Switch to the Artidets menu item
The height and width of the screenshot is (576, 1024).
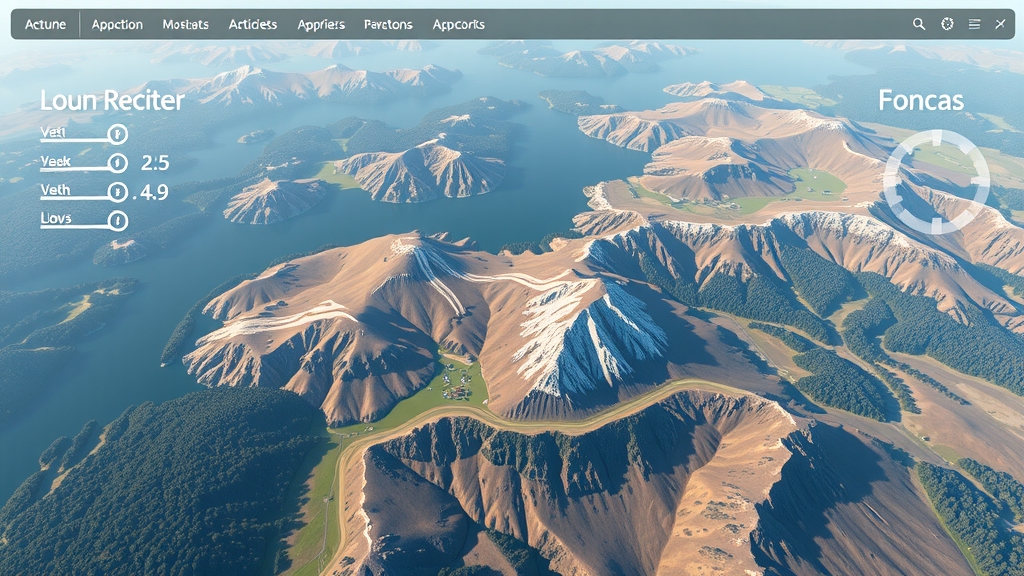253,24
